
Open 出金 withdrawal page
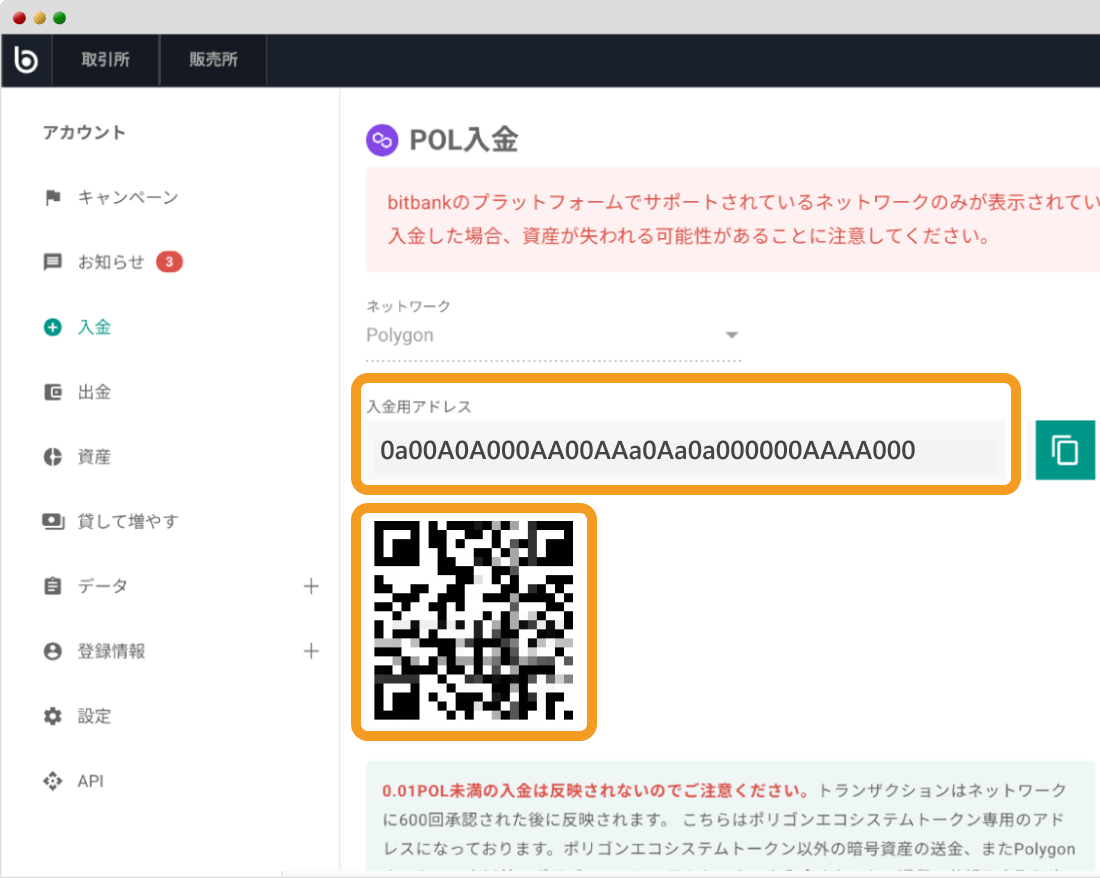click(x=95, y=392)
